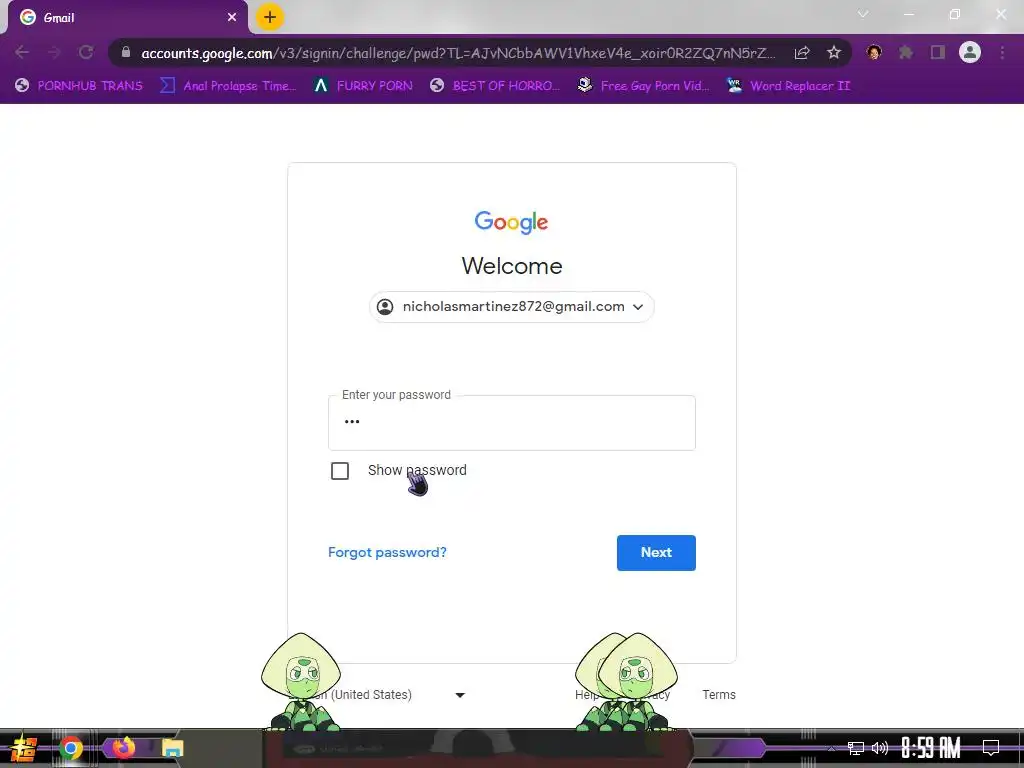1024x768 pixels.
Task: Reload the sign-in page
Action: (x=86, y=52)
